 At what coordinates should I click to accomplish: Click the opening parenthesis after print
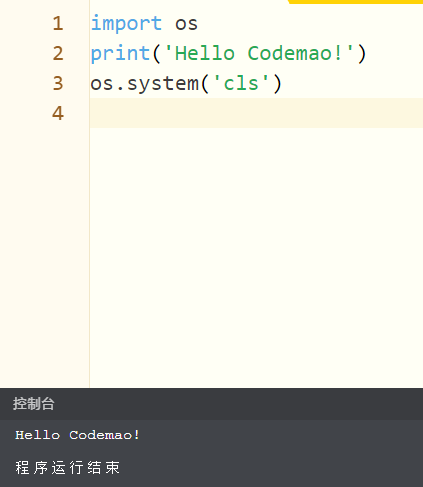[x=156, y=54]
